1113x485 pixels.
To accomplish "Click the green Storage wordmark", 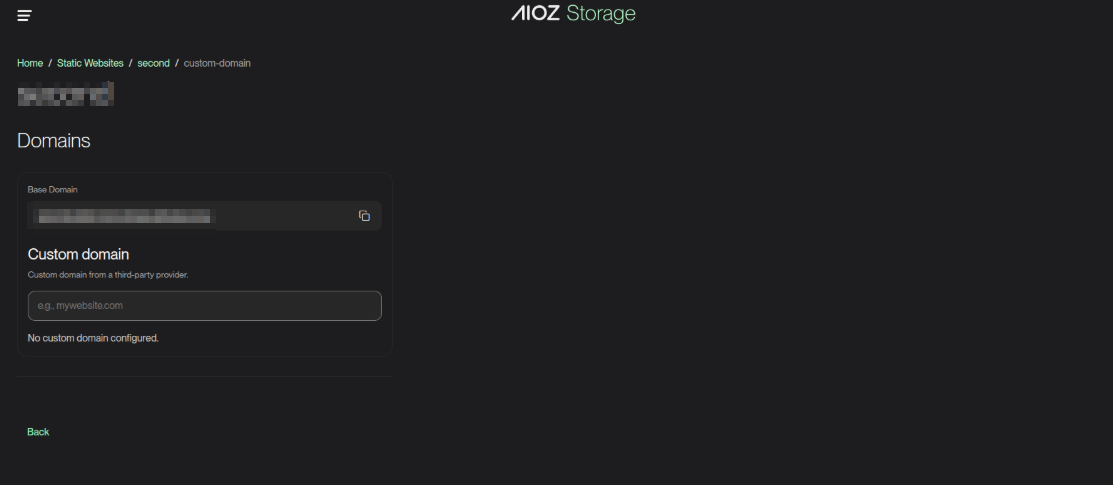I will (600, 14).
